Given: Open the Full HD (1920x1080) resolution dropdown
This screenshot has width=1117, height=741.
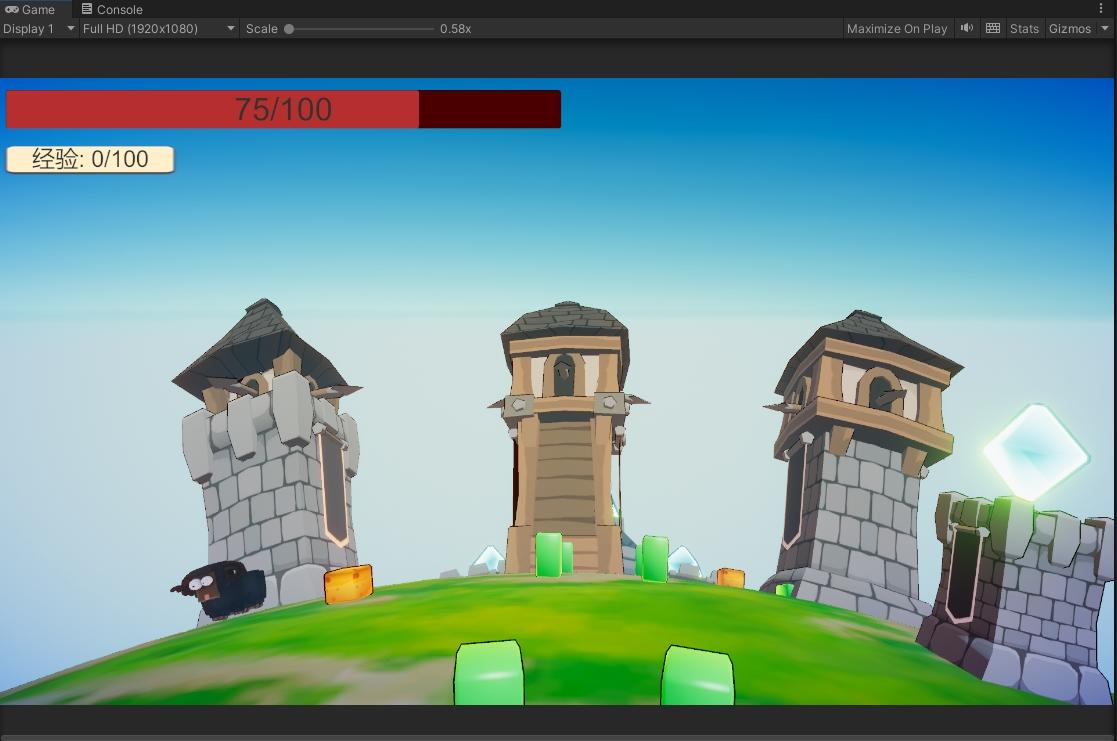Looking at the screenshot, I should [158, 28].
